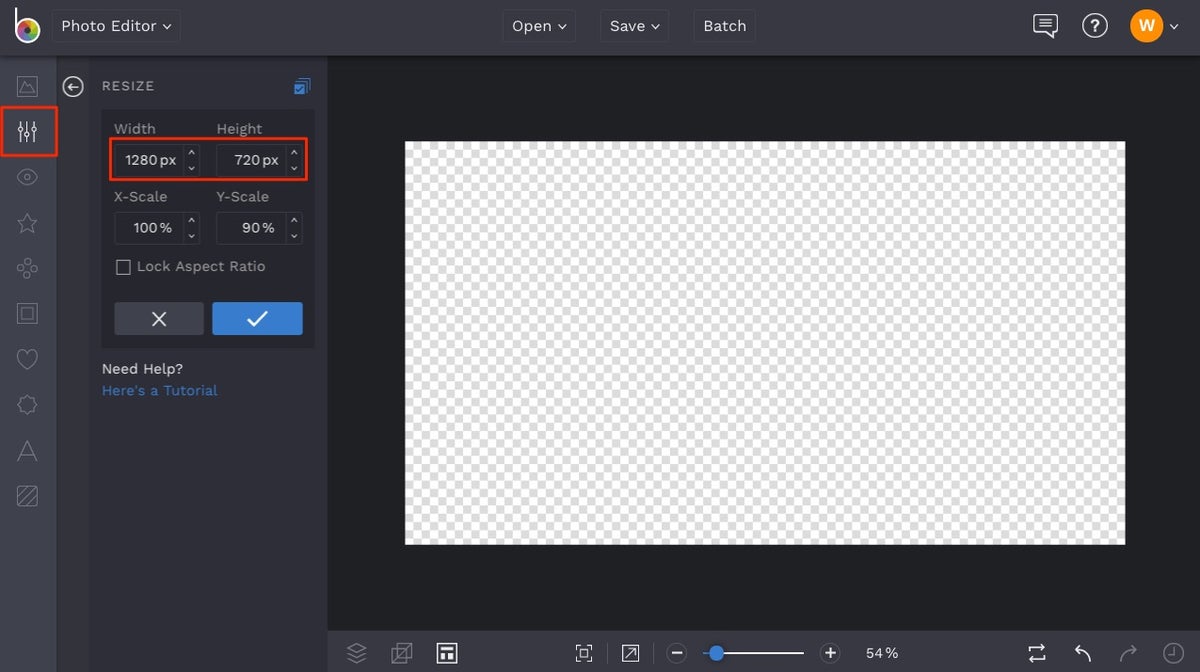Select the Text tool in the sidebar
Viewport: 1200px width, 672px height.
27,450
